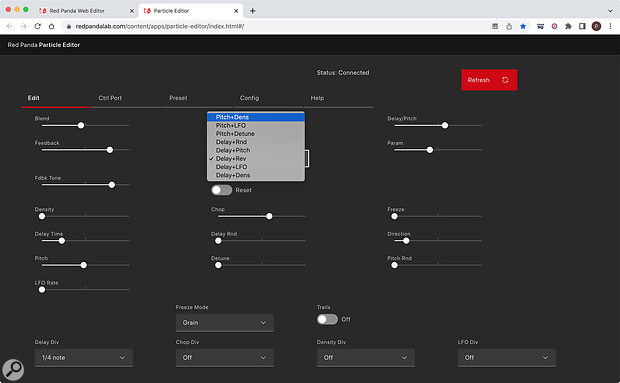620x383 pixels.
Task: Click the Fdbk Tone slider handle
Action: coord(112,185)
